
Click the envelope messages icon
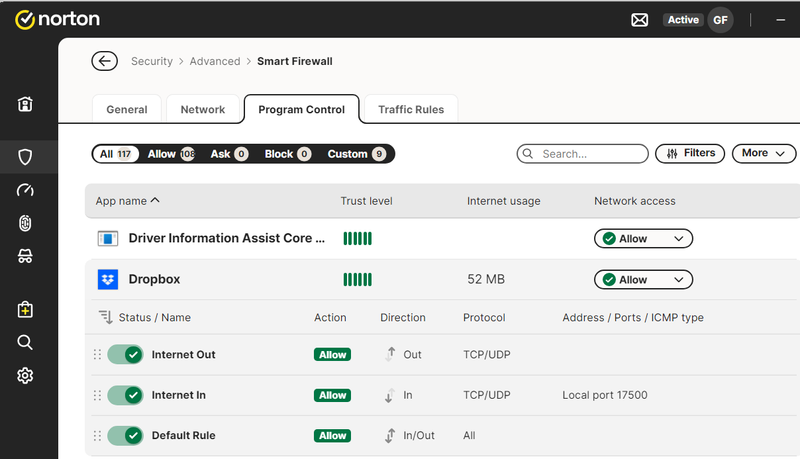[x=640, y=20]
